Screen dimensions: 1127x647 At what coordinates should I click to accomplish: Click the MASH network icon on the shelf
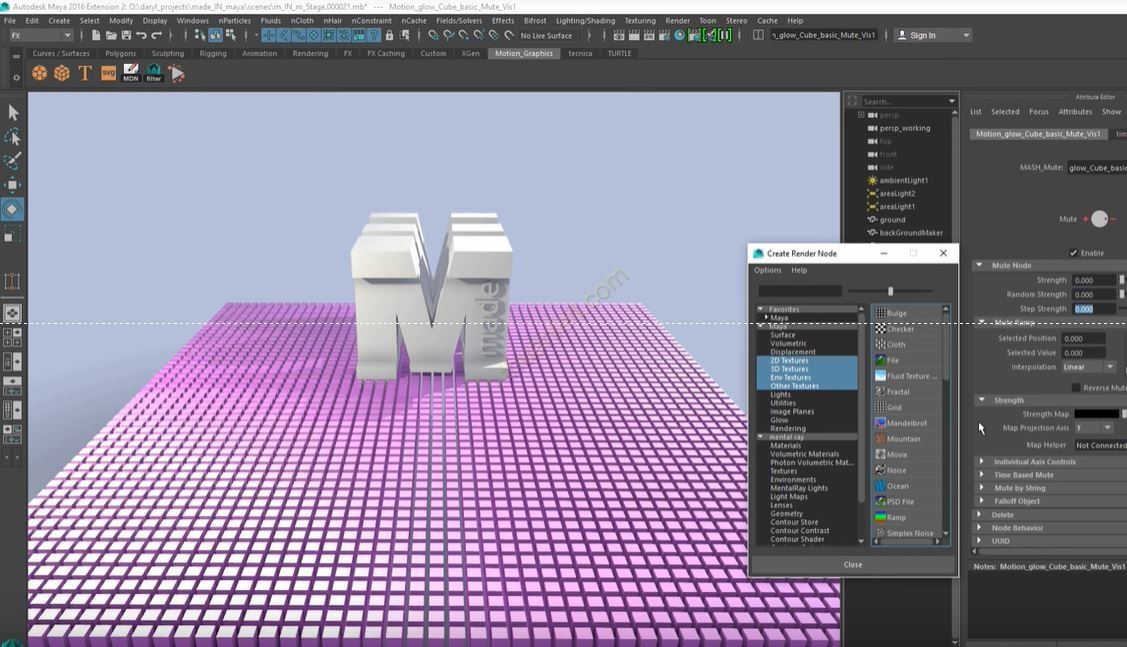click(x=38, y=72)
